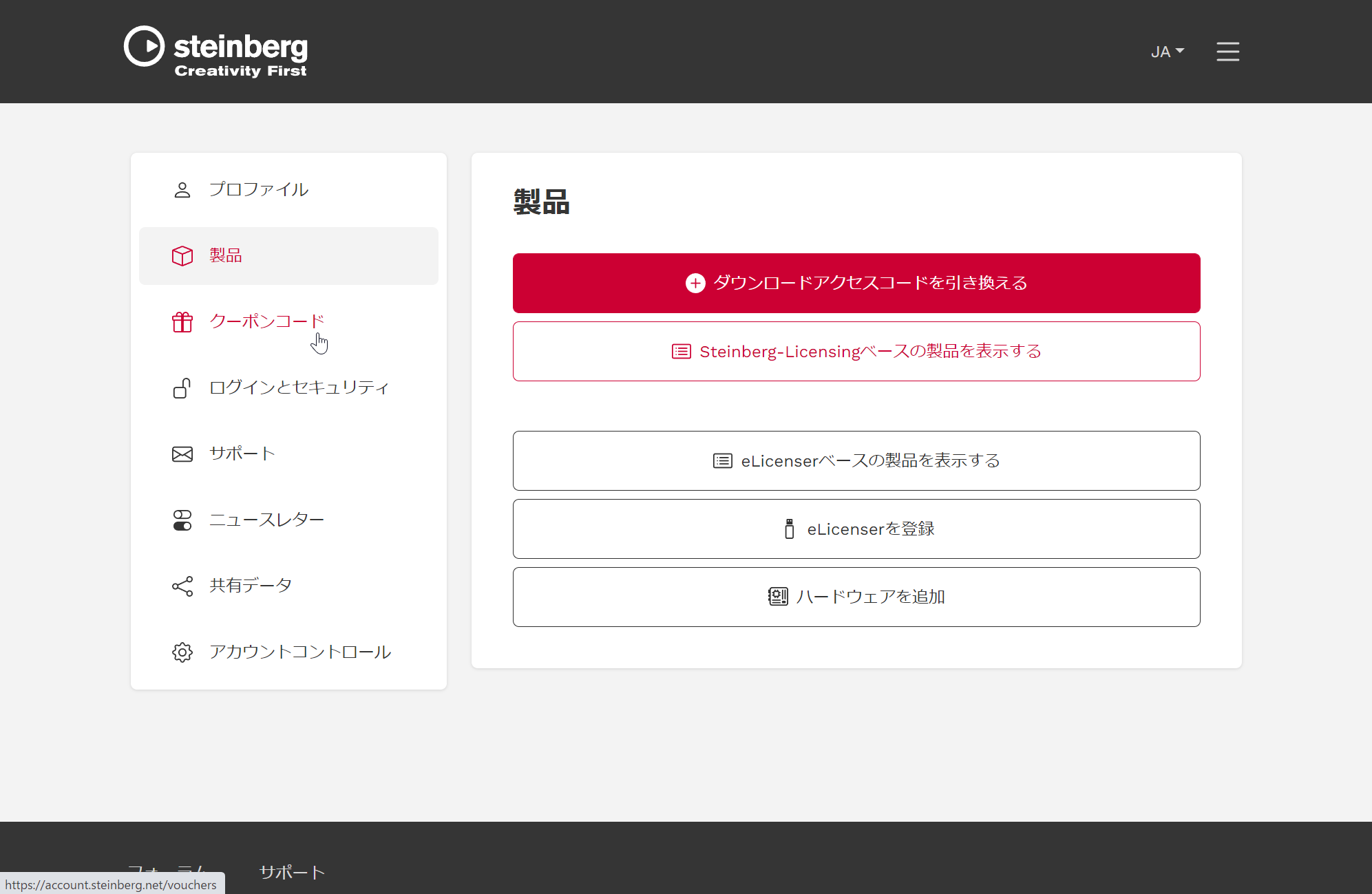Image resolution: width=1372 pixels, height=894 pixels.
Task: Click list icon beside Steinberg-Licensing text
Action: [x=682, y=352]
